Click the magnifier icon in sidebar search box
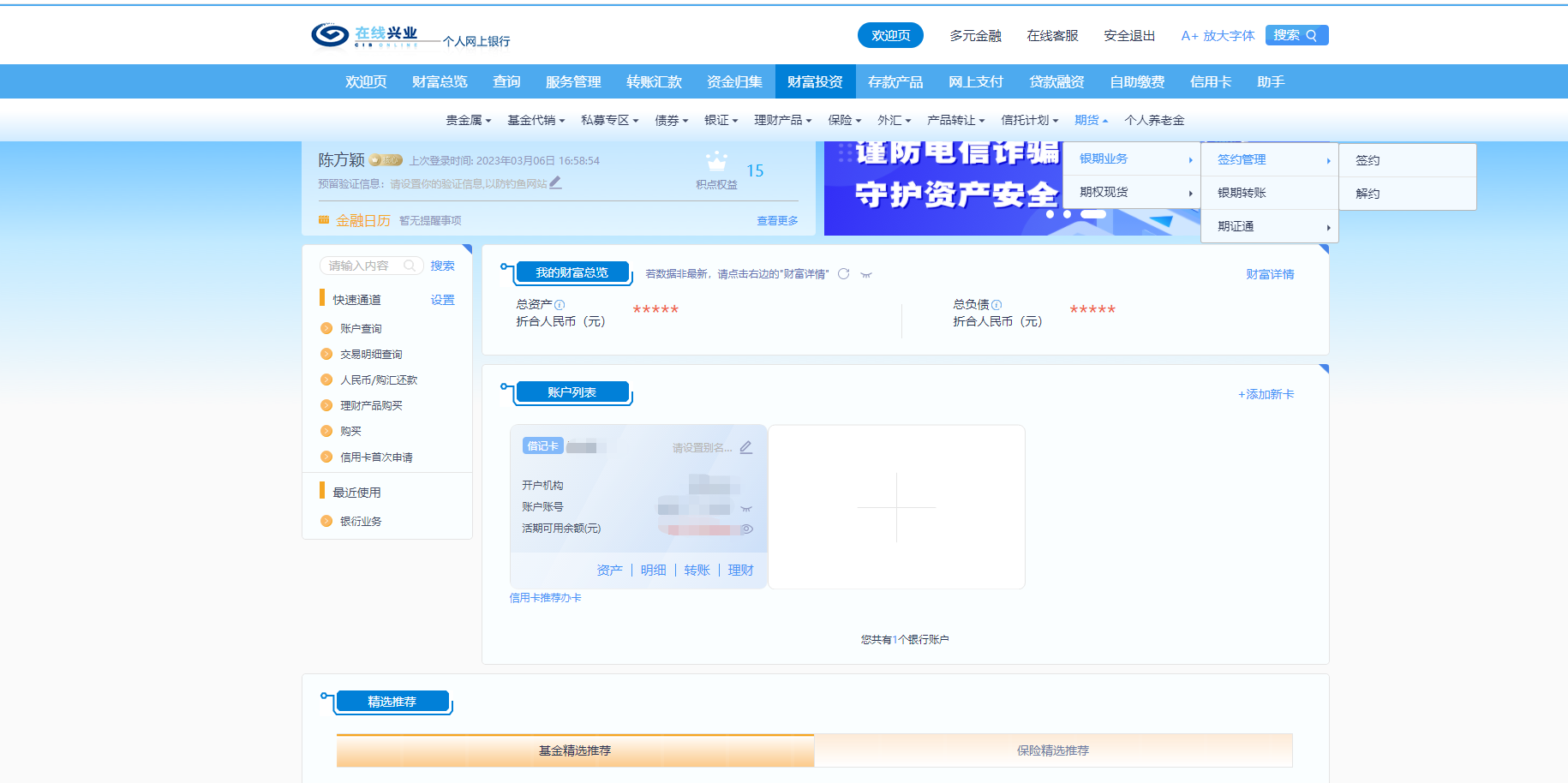Image resolution: width=1568 pixels, height=783 pixels. 410,266
